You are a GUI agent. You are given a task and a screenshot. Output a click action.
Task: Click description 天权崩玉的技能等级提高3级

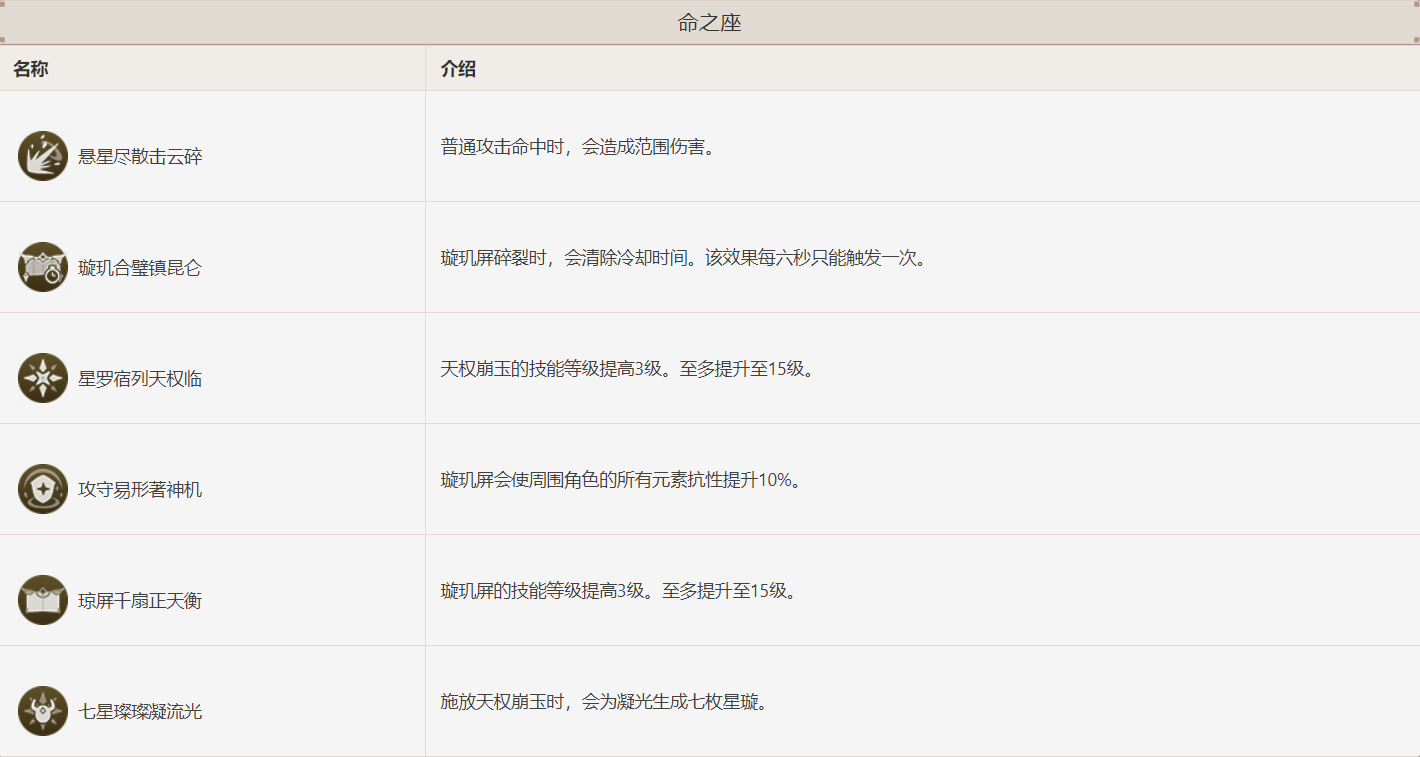point(628,369)
